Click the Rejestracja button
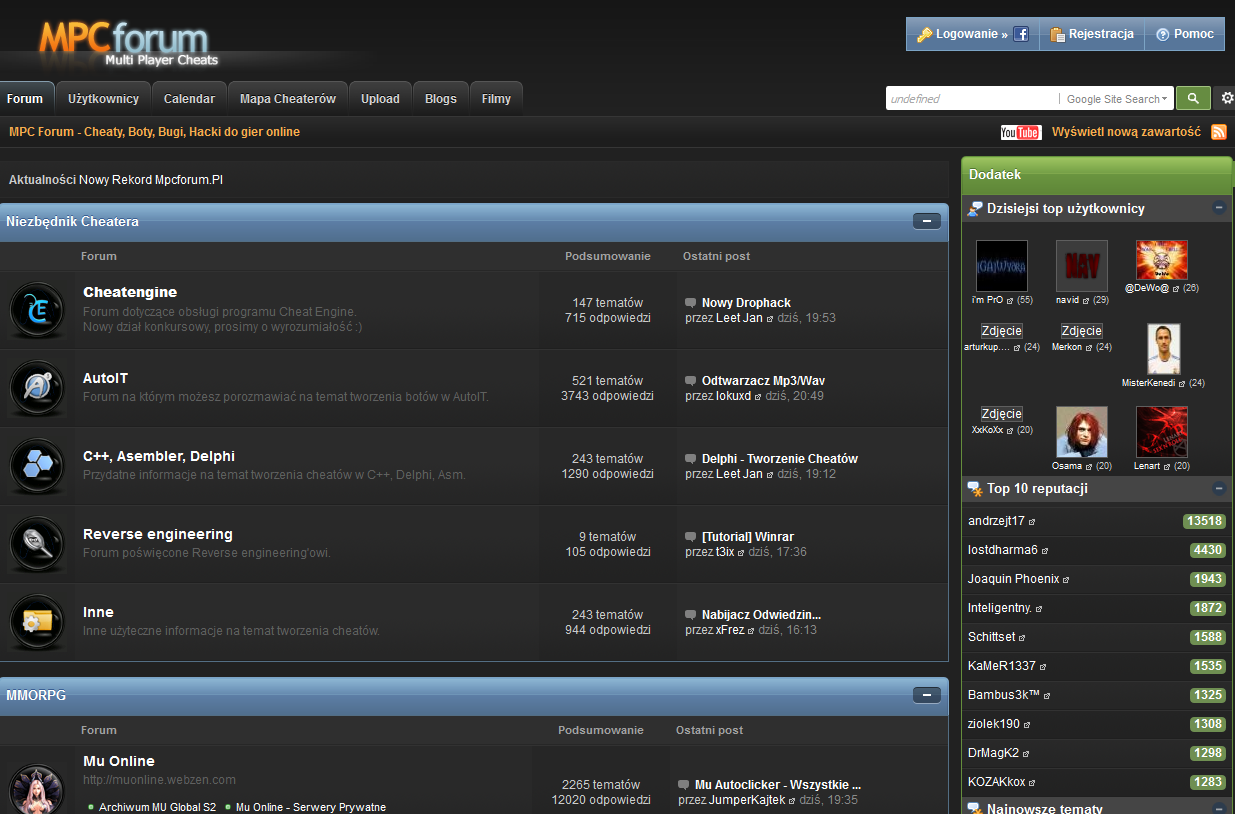This screenshot has width=1235, height=814. [x=1092, y=34]
